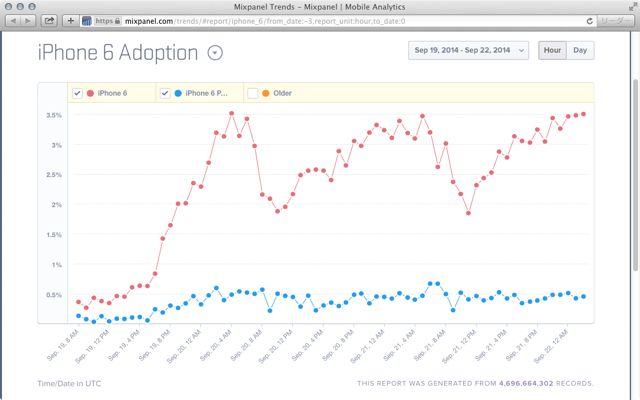
Task: Uncheck the iPhone 6 Plus series checkbox
Action: [x=165, y=93]
